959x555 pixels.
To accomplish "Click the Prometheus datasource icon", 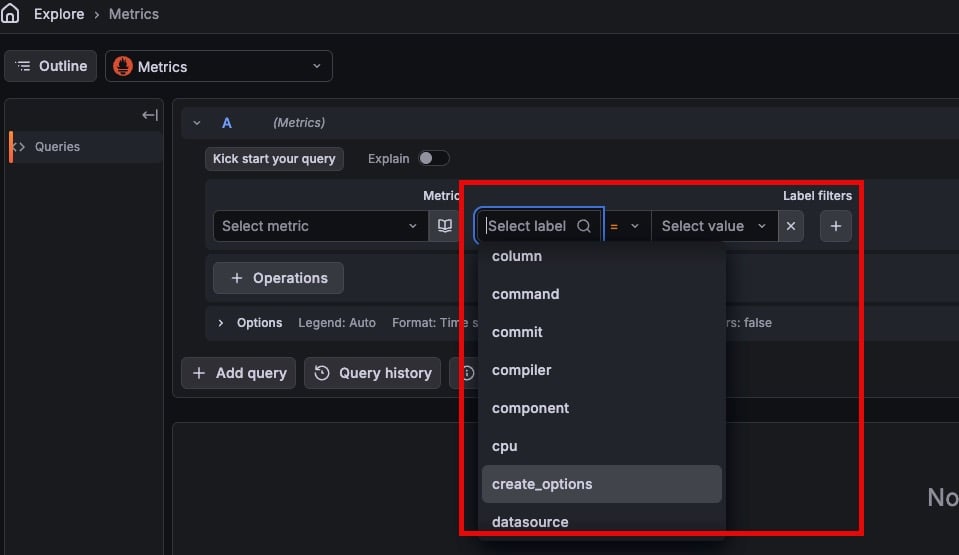I will (x=123, y=66).
